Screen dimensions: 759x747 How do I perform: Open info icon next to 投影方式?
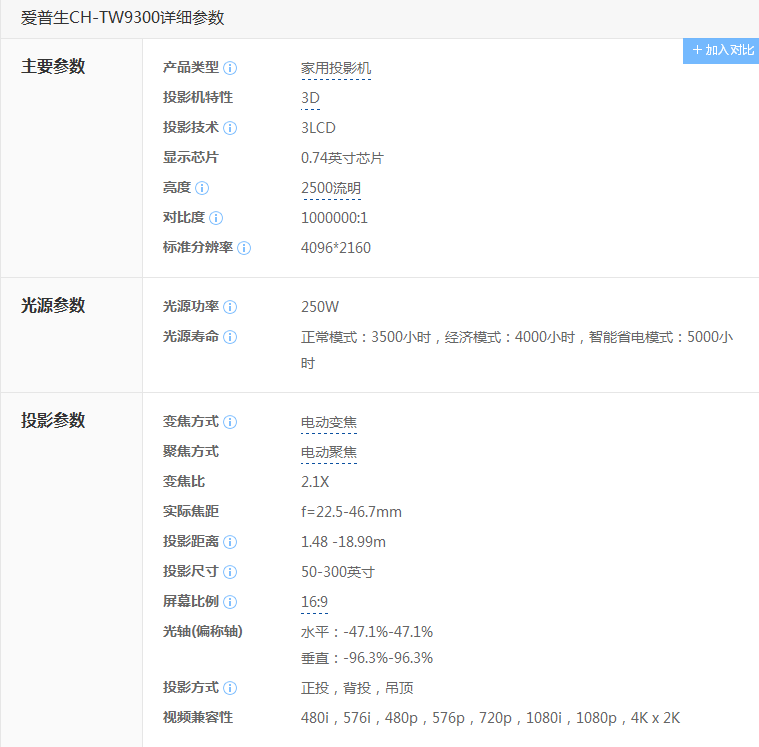230,688
